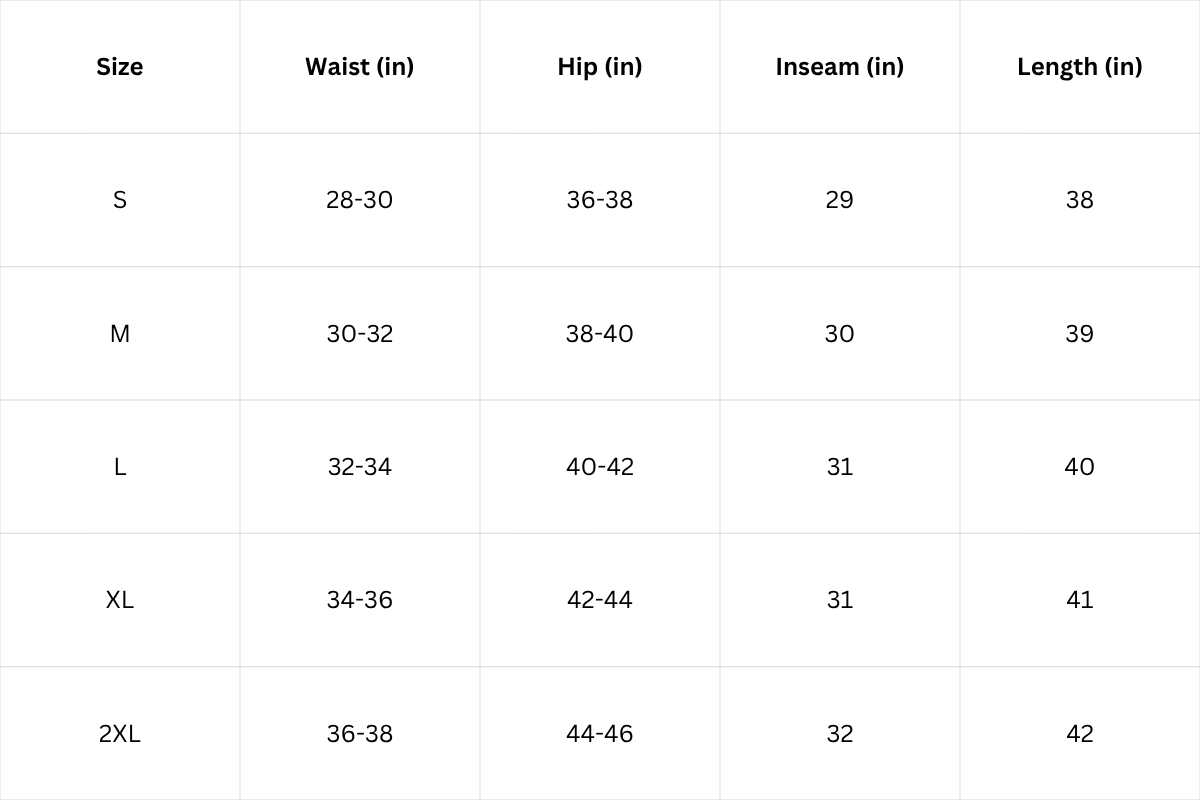Click the M size cell
Viewport: 1200px width, 800px height.
pos(120,334)
